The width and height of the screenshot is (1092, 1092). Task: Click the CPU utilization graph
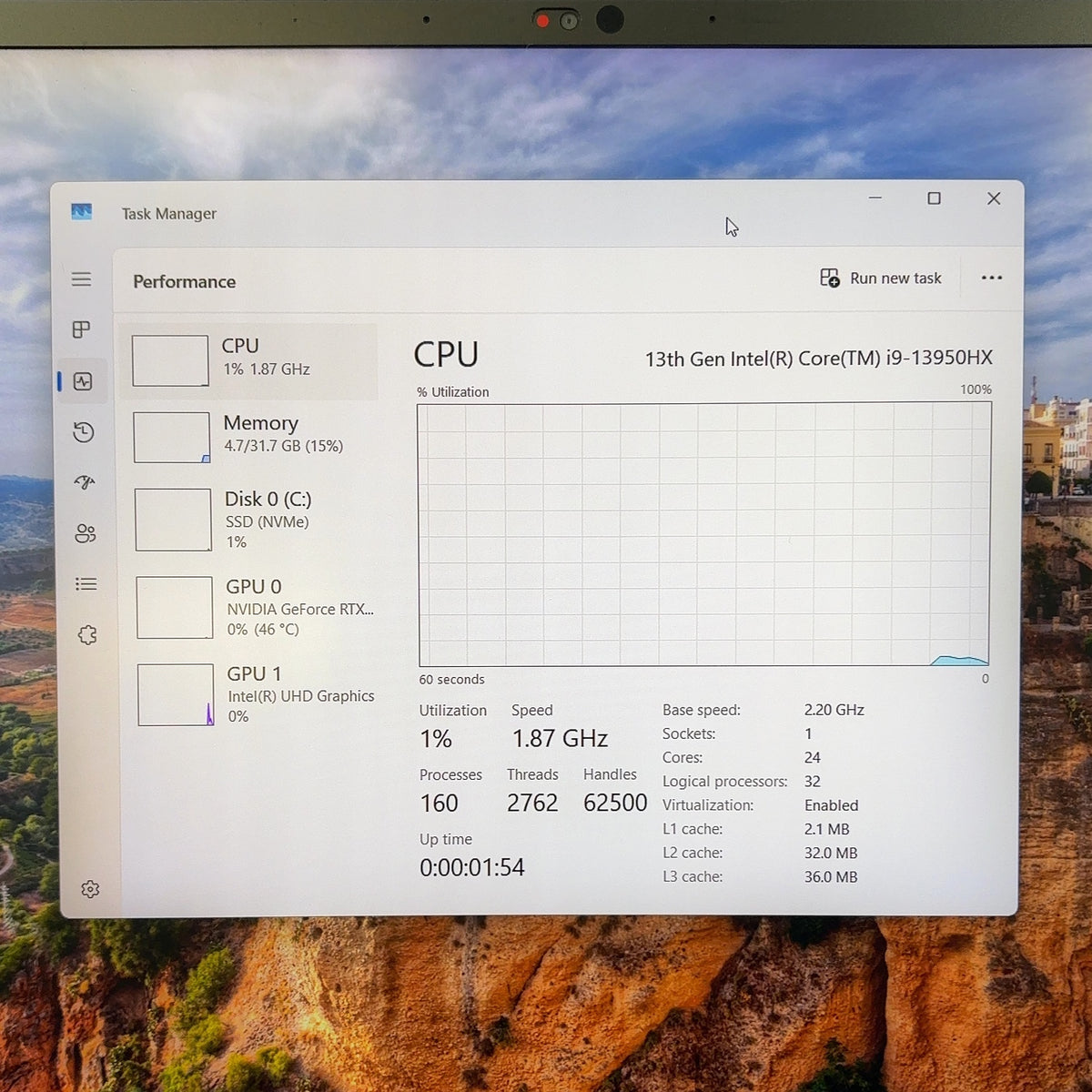click(x=703, y=534)
